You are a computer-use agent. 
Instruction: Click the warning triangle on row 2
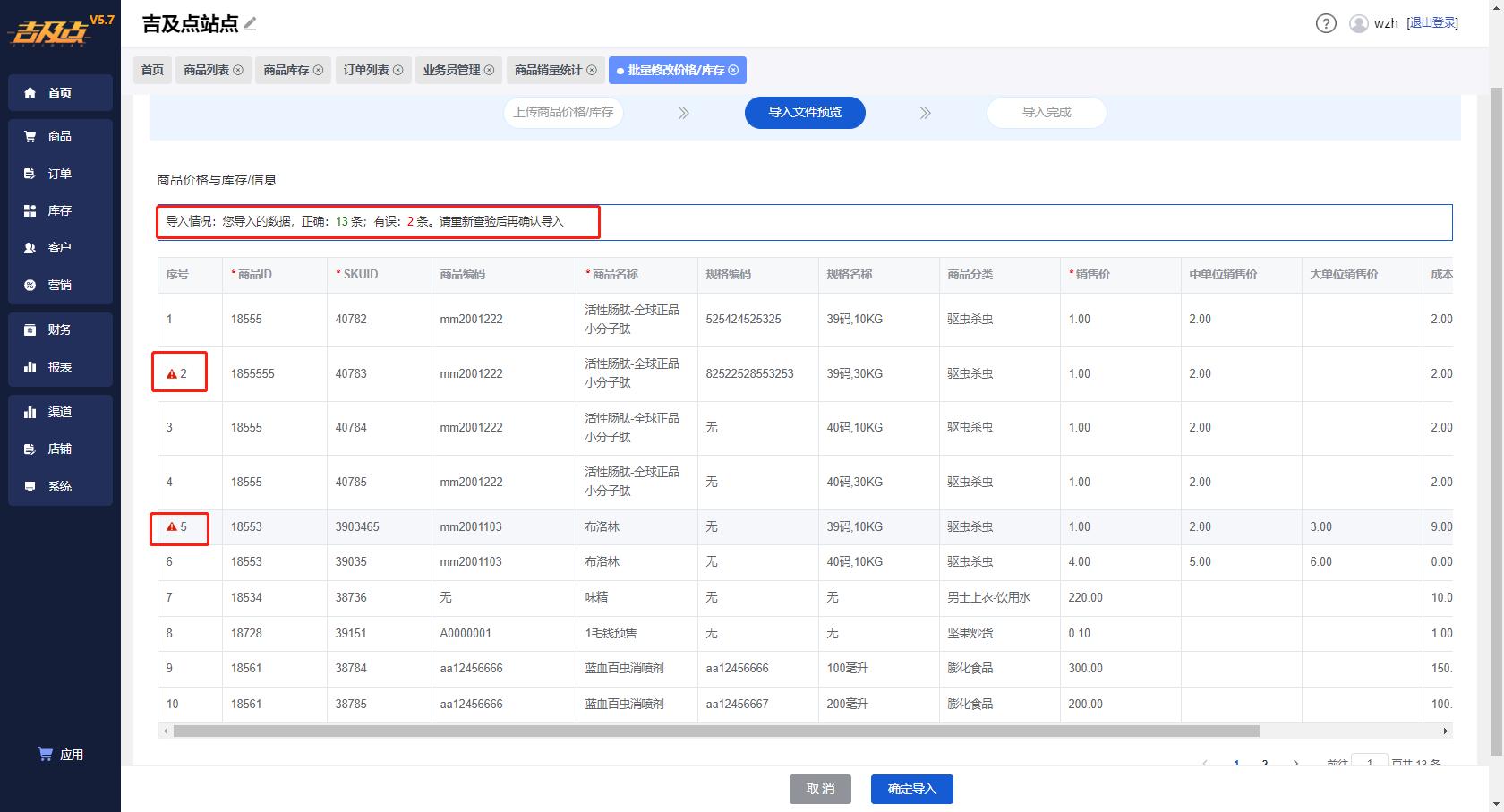[172, 374]
